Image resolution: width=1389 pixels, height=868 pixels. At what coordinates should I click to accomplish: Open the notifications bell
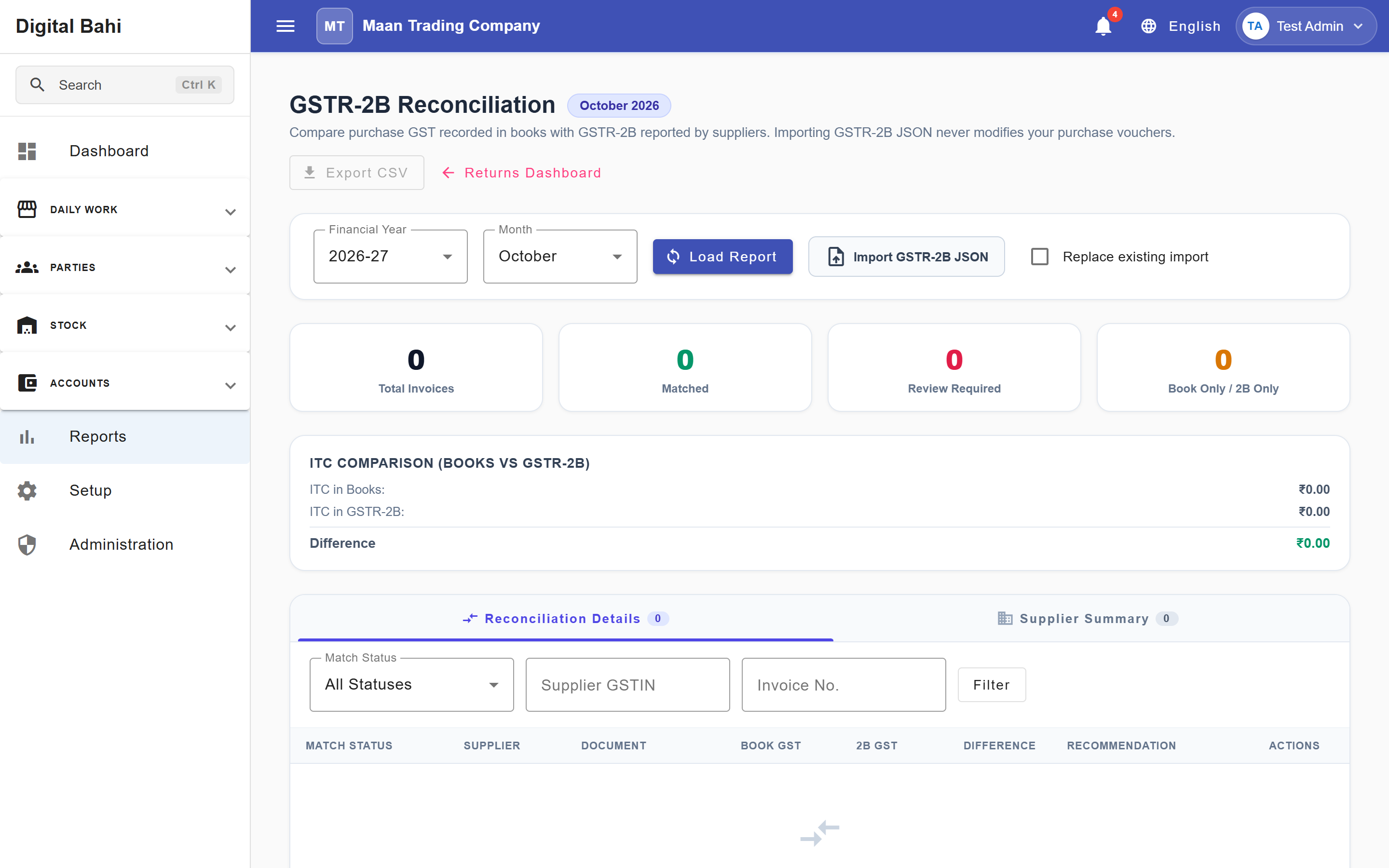point(1103,27)
